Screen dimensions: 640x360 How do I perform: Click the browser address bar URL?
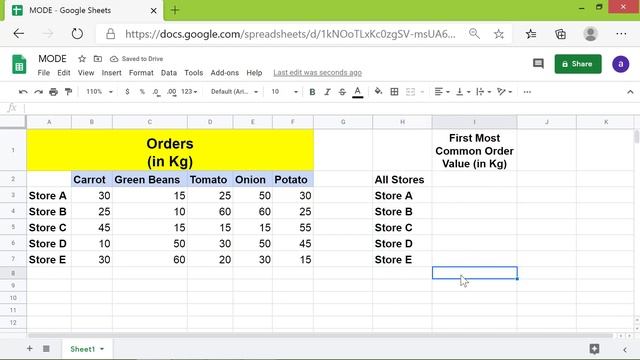(290, 34)
